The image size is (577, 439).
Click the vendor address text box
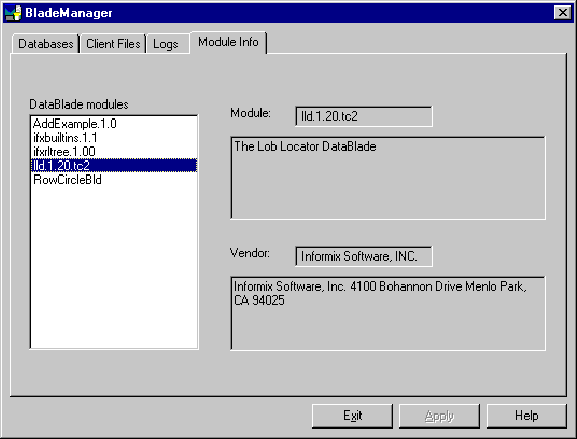click(388, 314)
